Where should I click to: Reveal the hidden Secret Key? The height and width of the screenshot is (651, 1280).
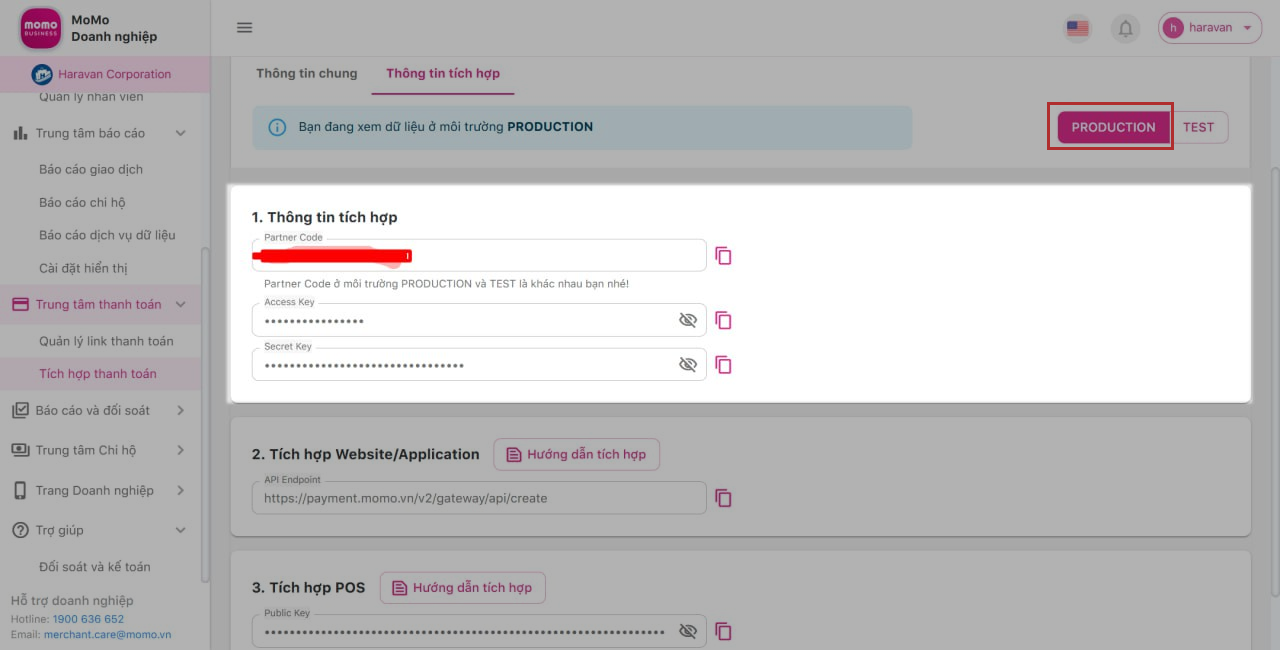tap(687, 365)
